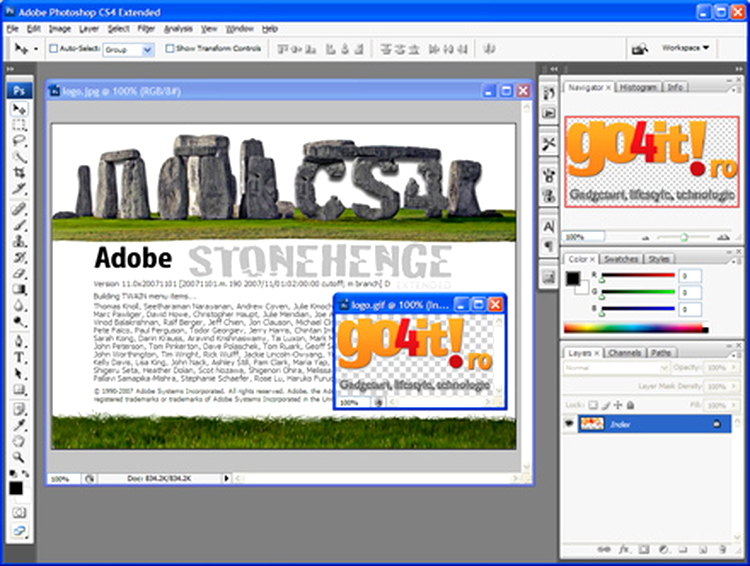The width and height of the screenshot is (750, 566).
Task: Reset default foreground and background colors
Action: click(13, 474)
